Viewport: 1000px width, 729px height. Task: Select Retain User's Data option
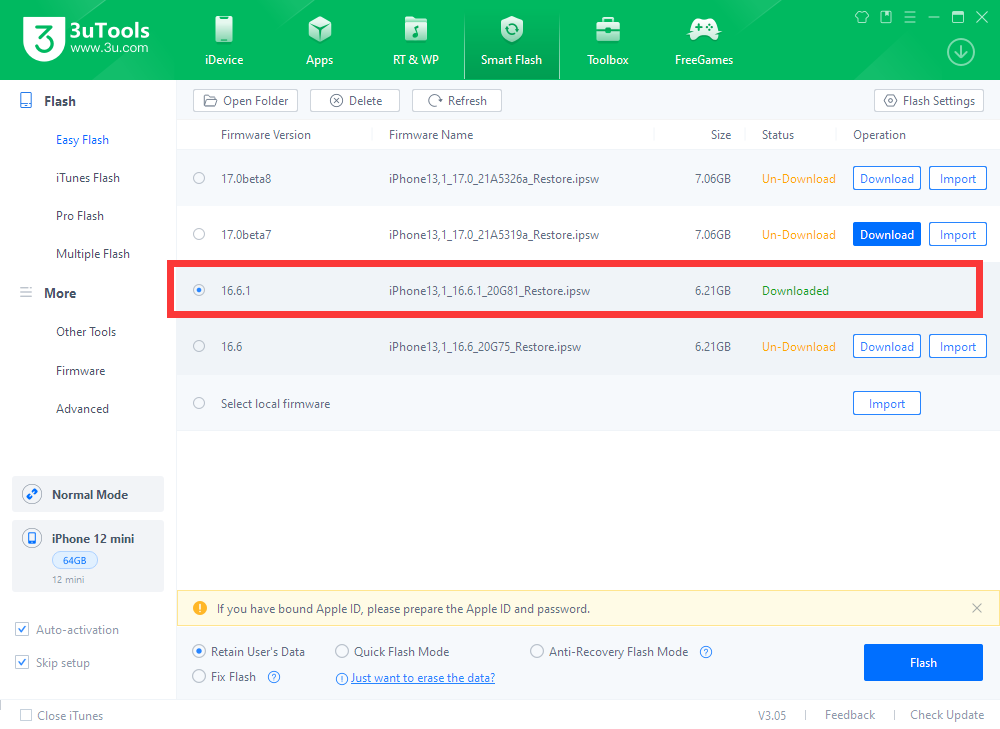coord(199,651)
